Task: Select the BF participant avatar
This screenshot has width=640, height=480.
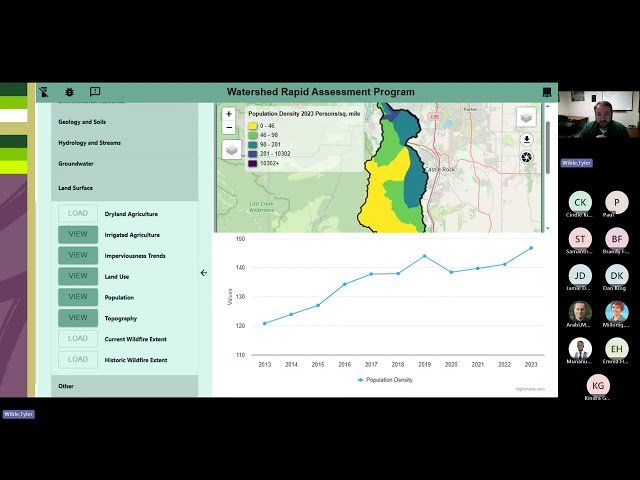Action: pyautogui.click(x=617, y=239)
